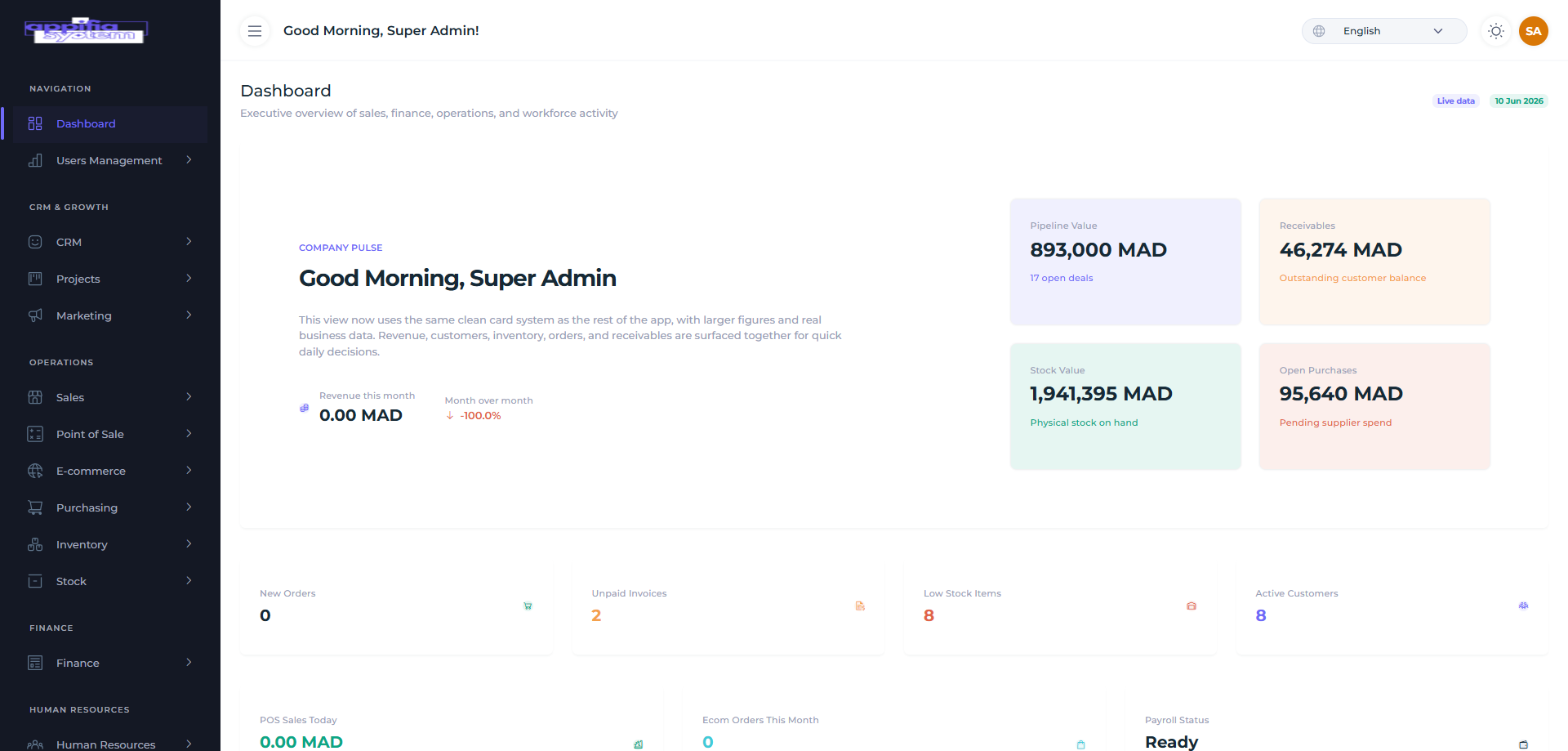Toggle light/dark theme sun icon
The height and width of the screenshot is (751, 1568).
(x=1495, y=31)
